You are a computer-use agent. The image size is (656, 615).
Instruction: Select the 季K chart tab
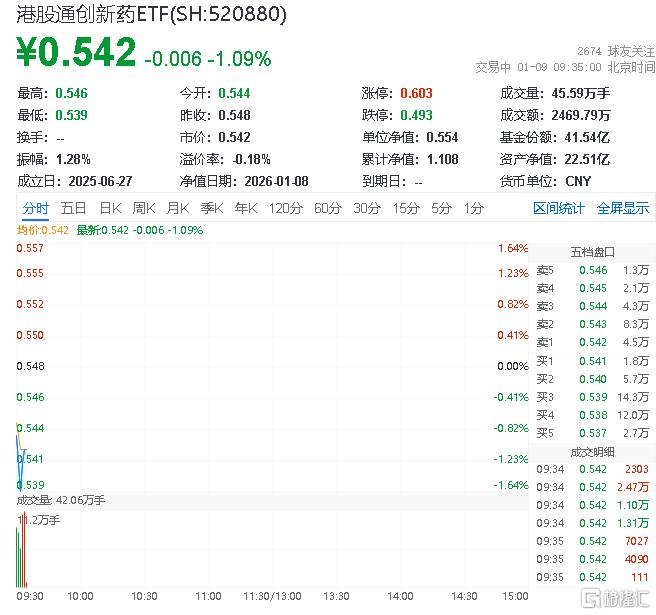pyautogui.click(x=212, y=208)
